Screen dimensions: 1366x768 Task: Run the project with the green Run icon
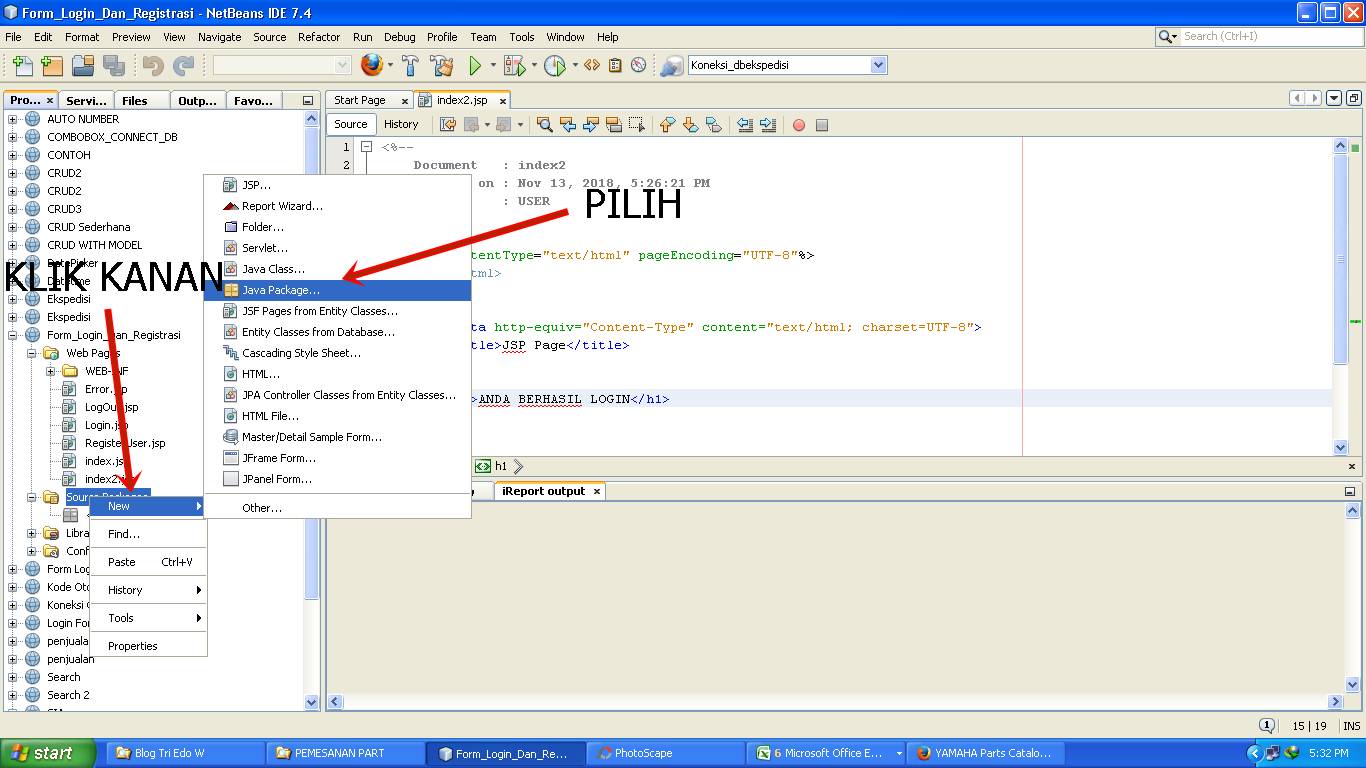(x=474, y=64)
